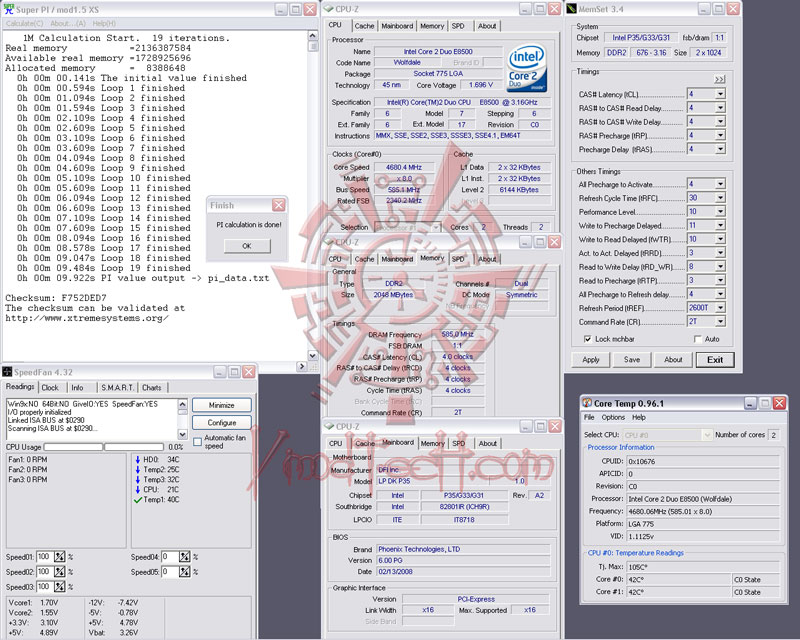The width and height of the screenshot is (800, 640).
Task: Click the Core Temp title bar icon
Action: tap(587, 403)
